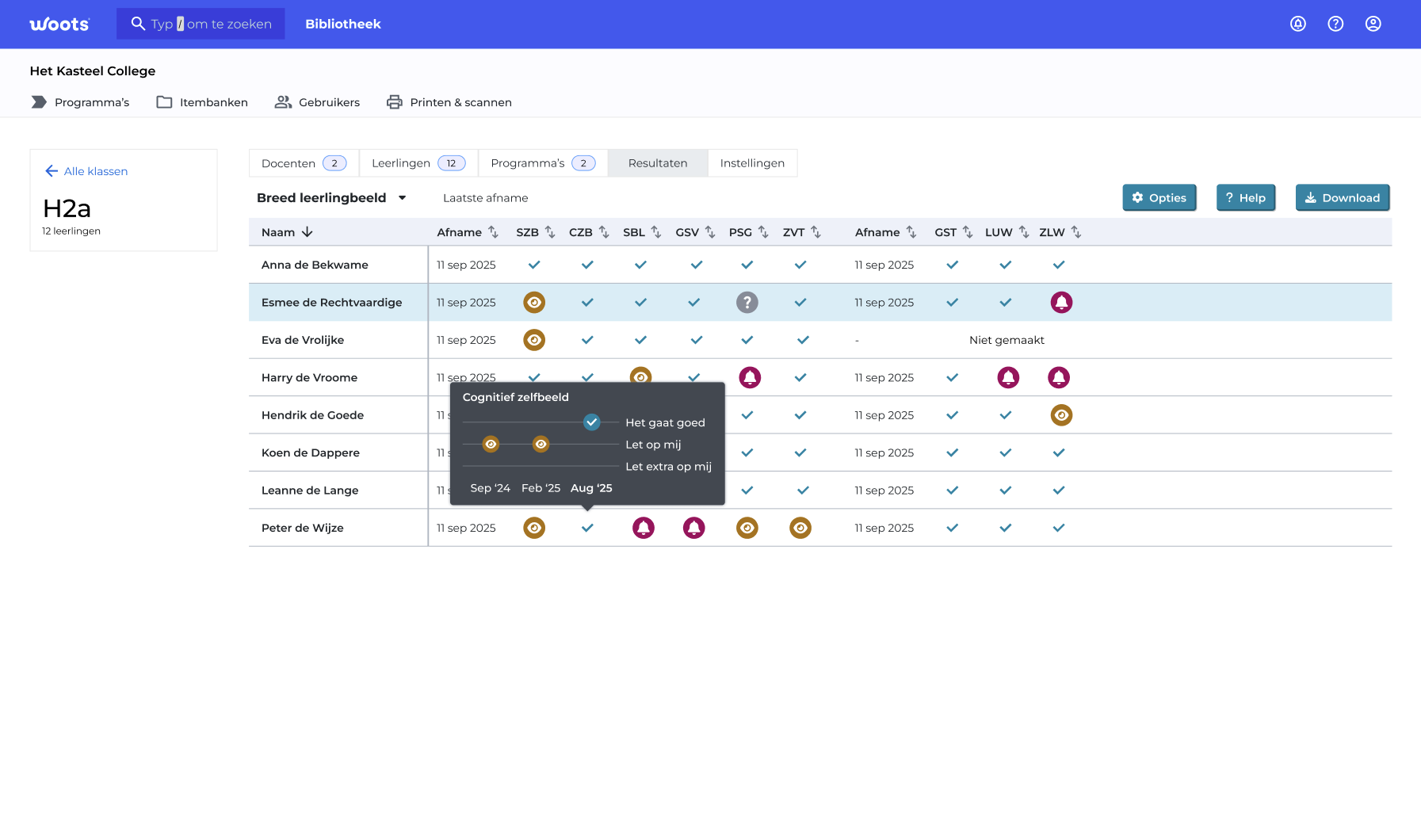Click Esmee's magenta bell ZLW alert
The height and width of the screenshot is (840, 1421).
[1060, 302]
